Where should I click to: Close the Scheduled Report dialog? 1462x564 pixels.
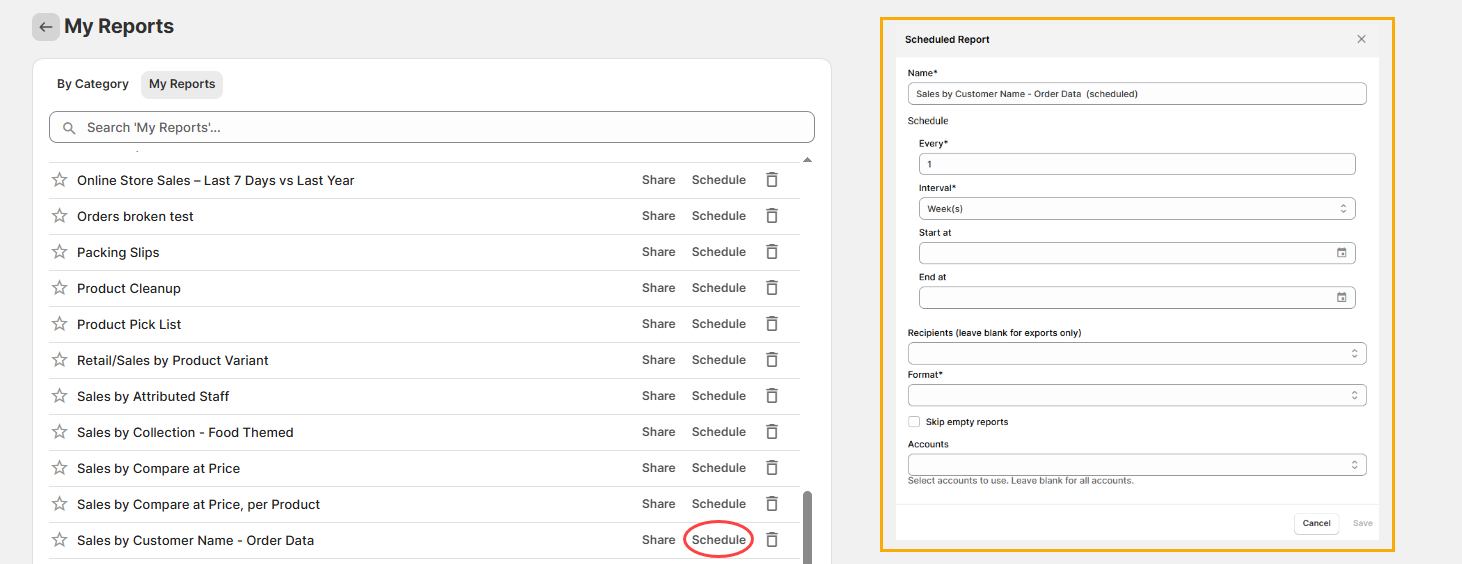(1361, 39)
